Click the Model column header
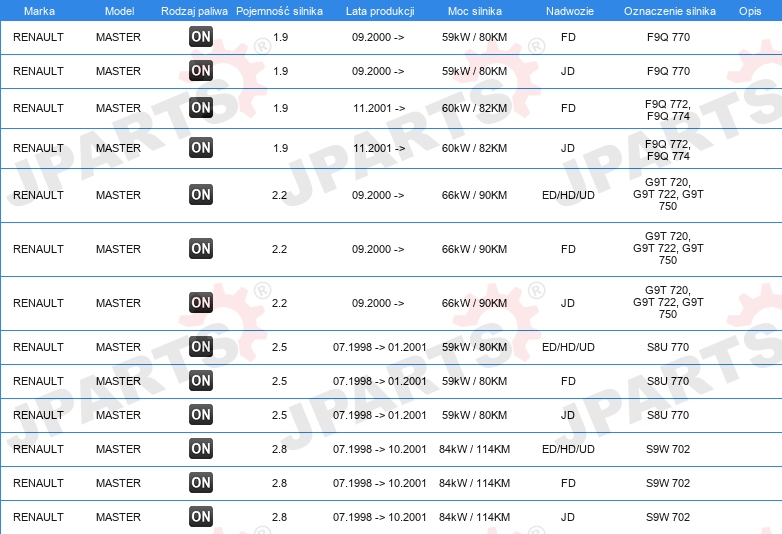782x534 pixels. tap(119, 11)
